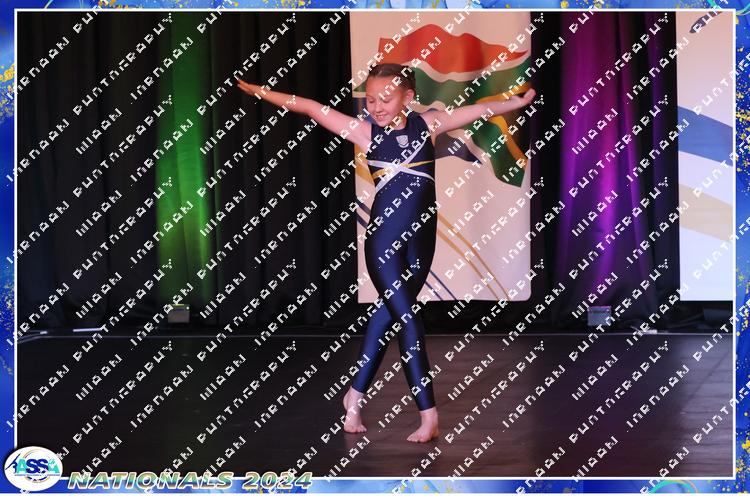Viewport: 750px width, 500px height.
Task: Click the ASSA logo badge
Action: point(33,468)
